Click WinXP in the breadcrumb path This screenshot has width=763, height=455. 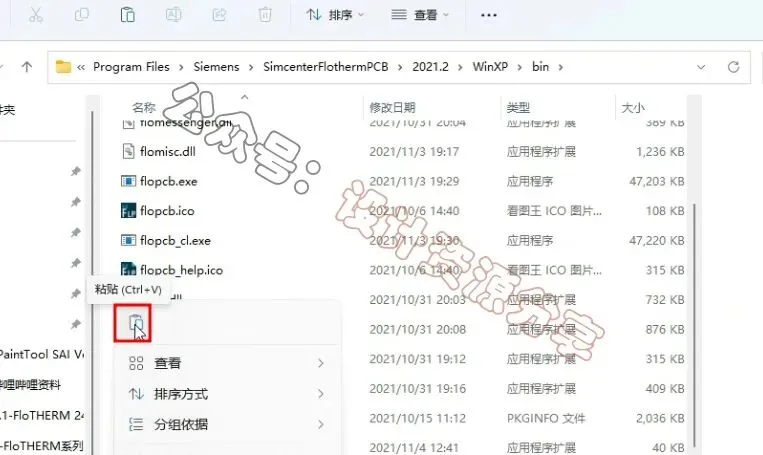(490, 67)
